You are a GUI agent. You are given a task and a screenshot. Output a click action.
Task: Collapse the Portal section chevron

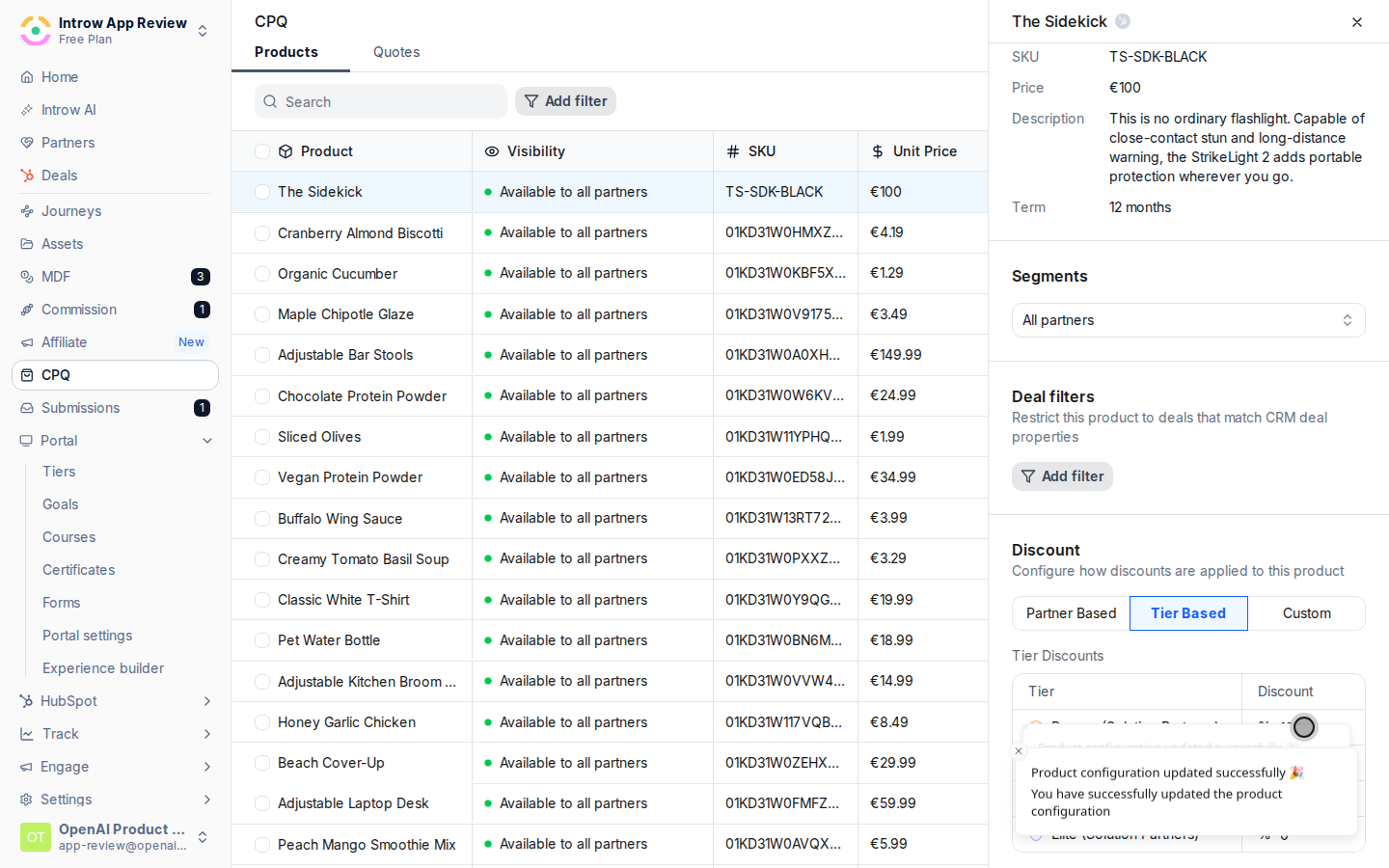(x=206, y=441)
